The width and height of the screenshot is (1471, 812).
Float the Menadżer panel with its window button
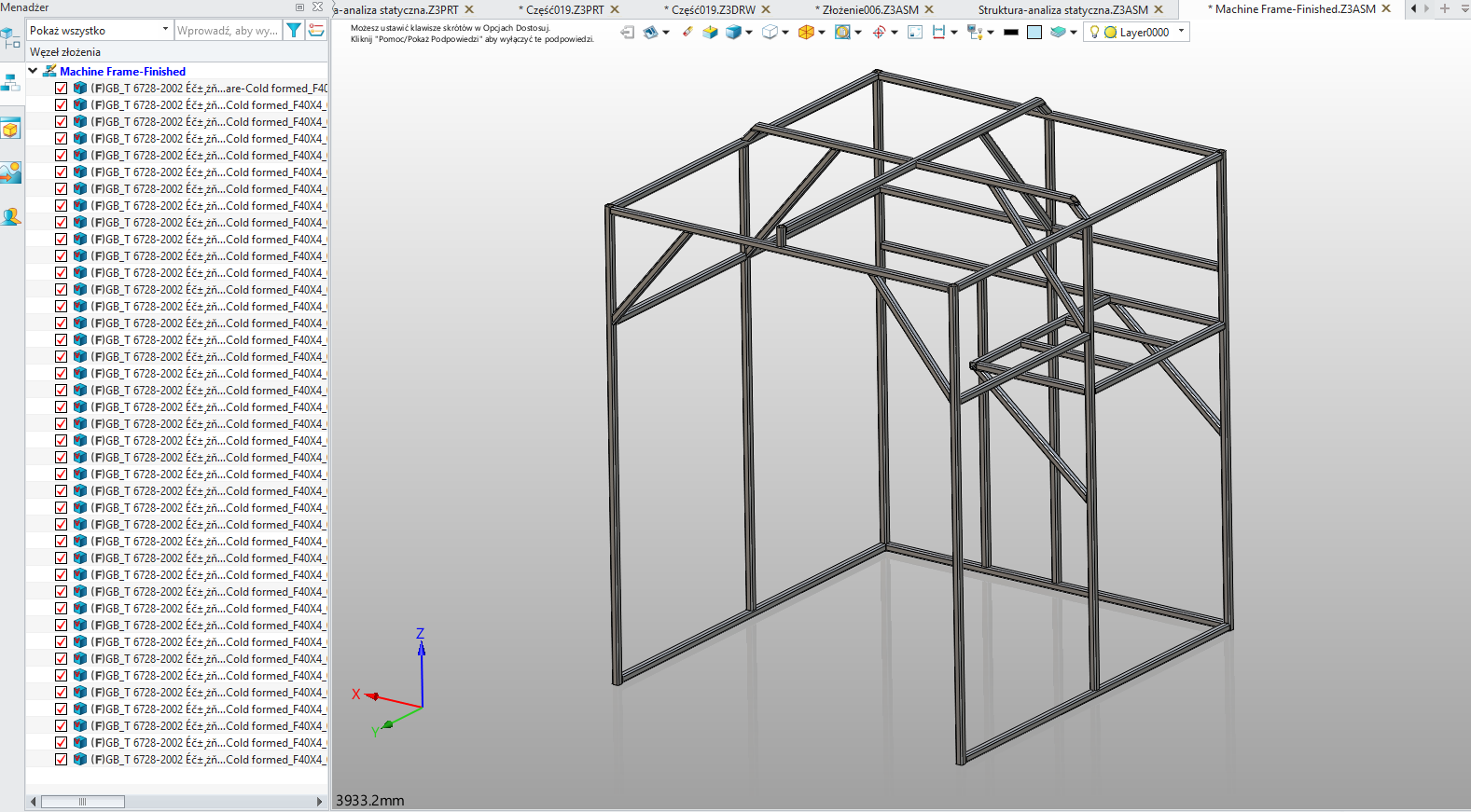[x=299, y=7]
